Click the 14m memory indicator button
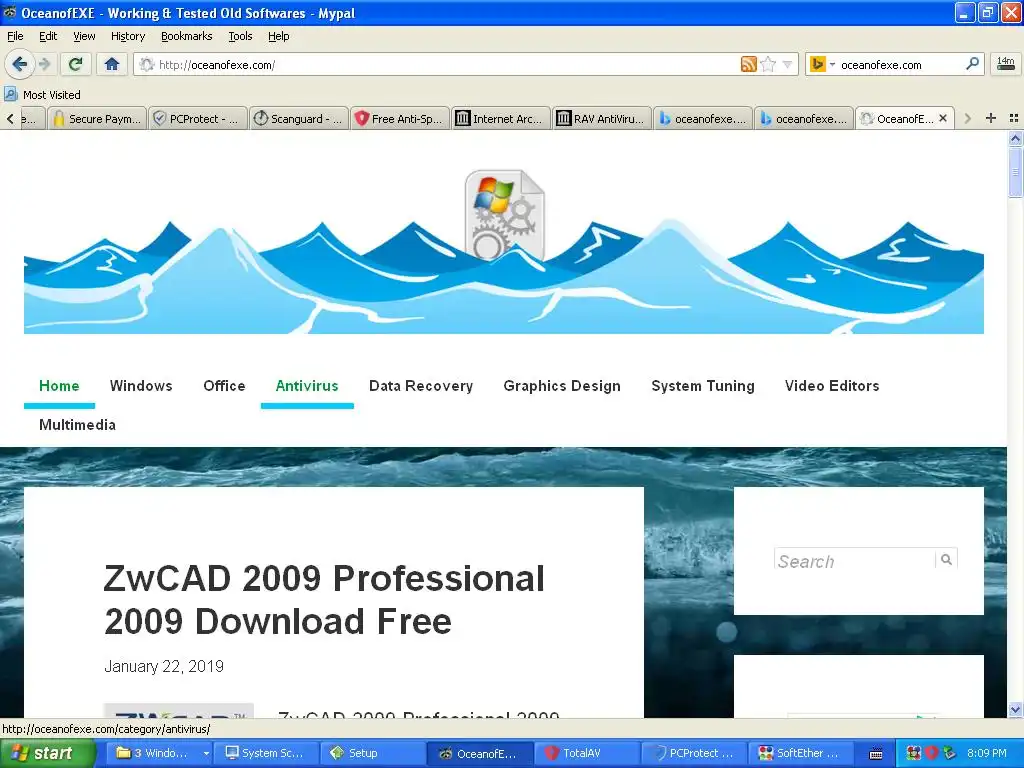Viewport: 1024px width, 768px height. (x=1005, y=64)
